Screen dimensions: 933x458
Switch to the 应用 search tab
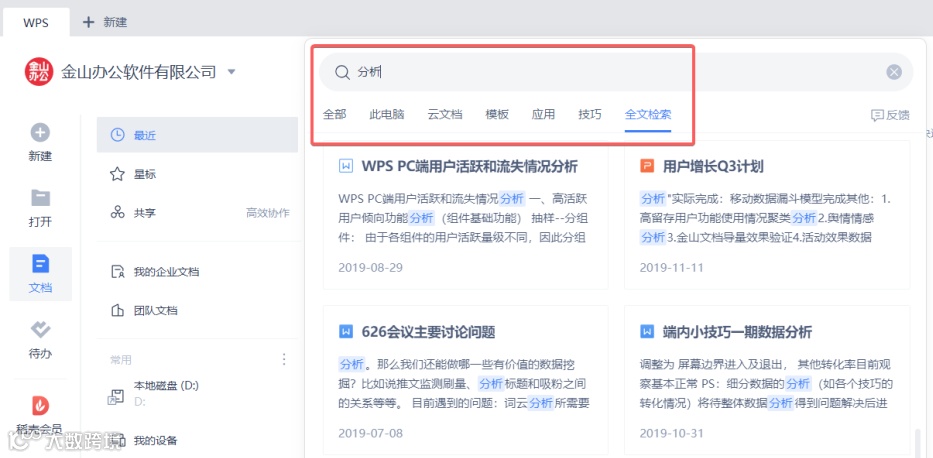543,114
